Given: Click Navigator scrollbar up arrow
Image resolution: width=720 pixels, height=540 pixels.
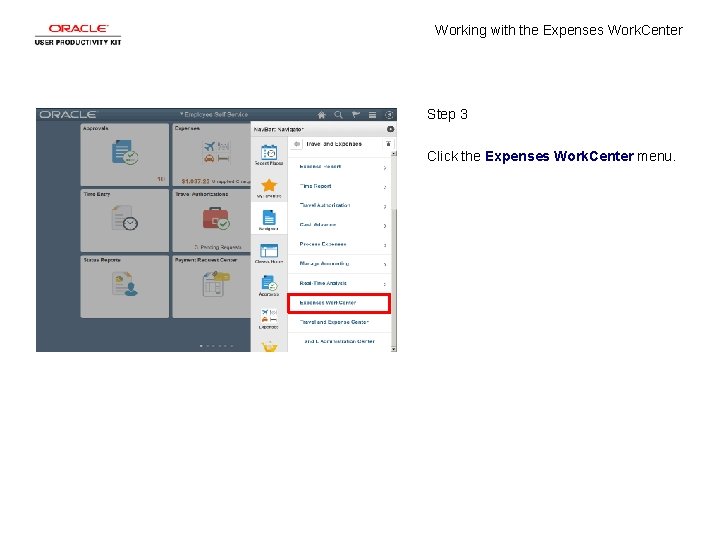Looking at the screenshot, I should point(394,154).
